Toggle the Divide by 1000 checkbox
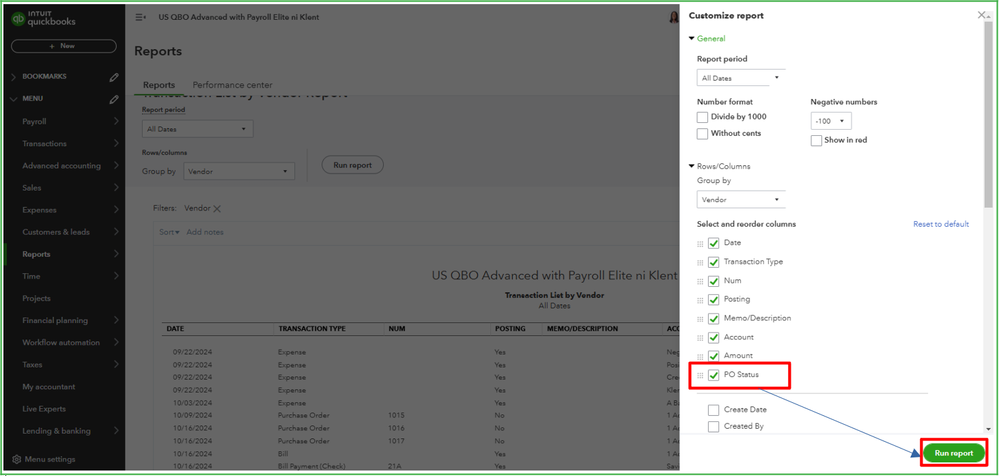The image size is (999, 476). [x=702, y=117]
